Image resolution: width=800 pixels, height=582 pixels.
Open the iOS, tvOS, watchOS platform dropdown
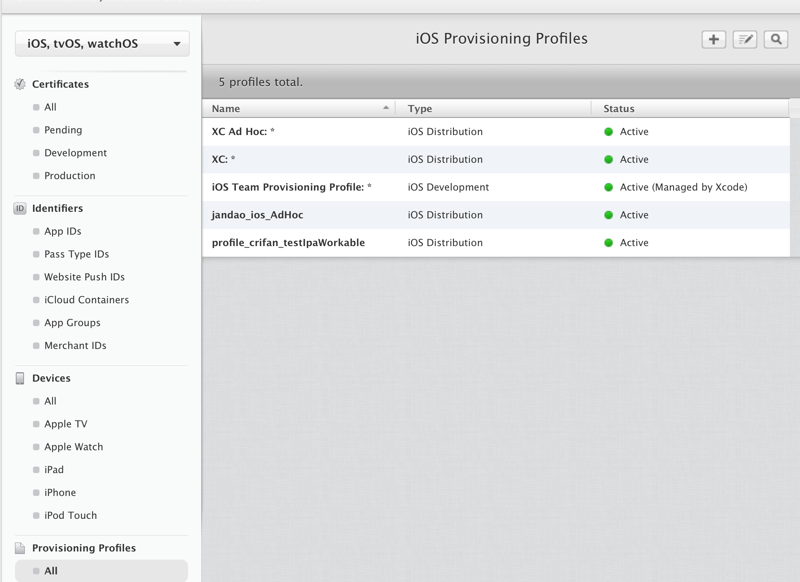point(102,44)
